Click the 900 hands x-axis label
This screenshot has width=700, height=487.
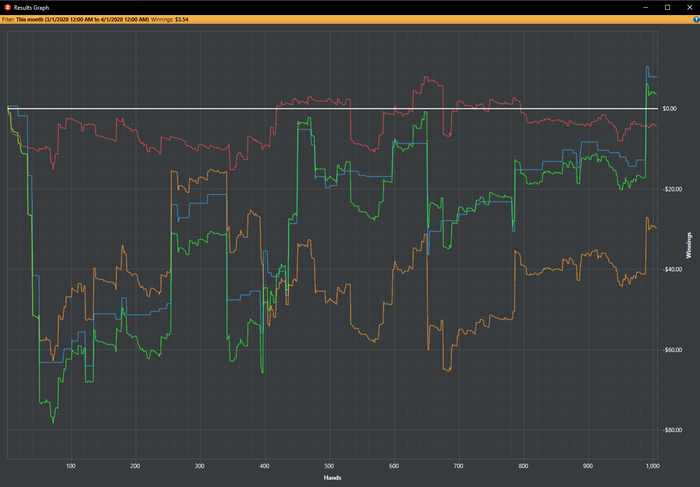tap(588, 466)
